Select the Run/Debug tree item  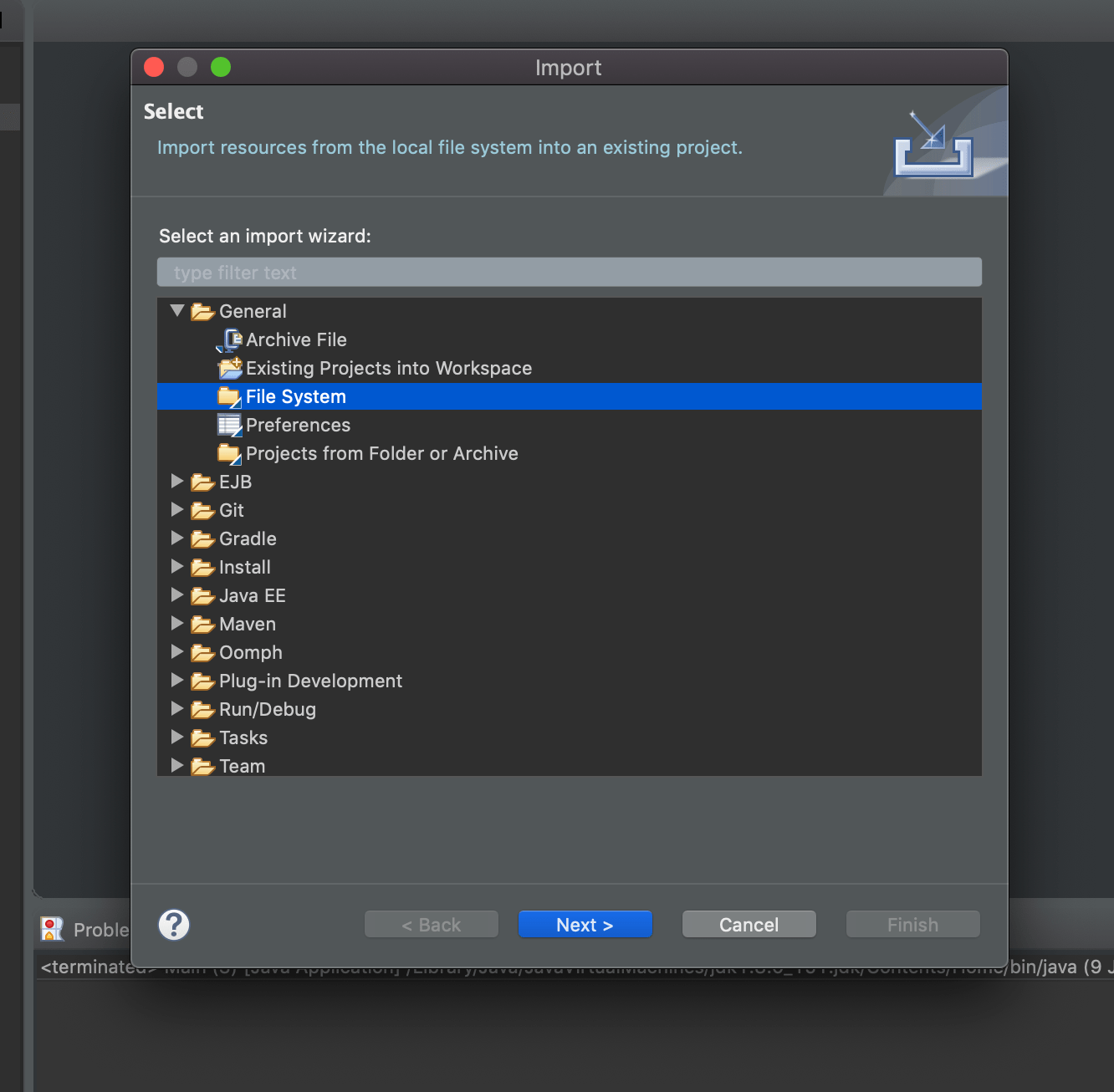pos(267,709)
